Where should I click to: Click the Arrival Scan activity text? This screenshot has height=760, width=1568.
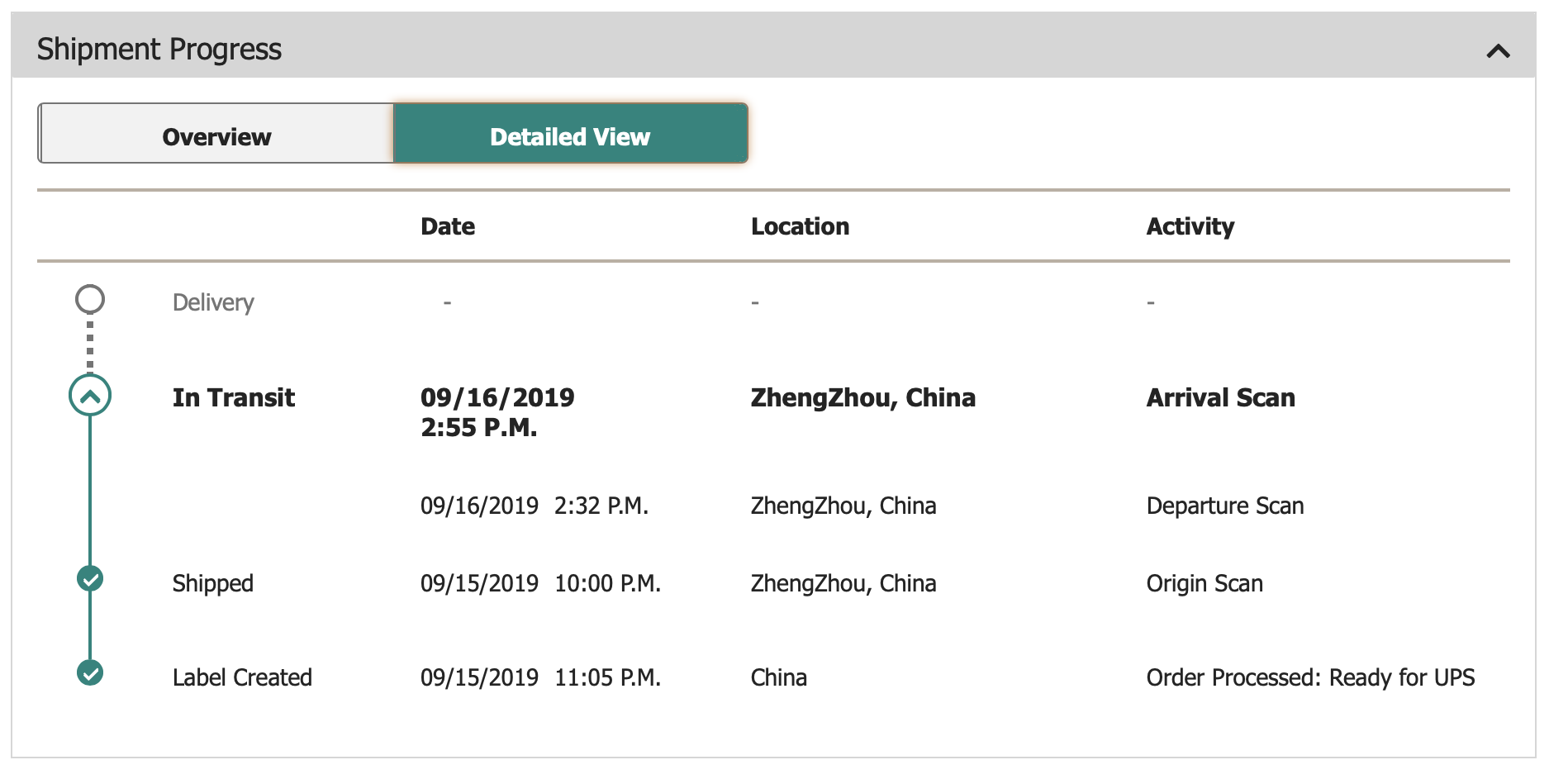[1221, 397]
